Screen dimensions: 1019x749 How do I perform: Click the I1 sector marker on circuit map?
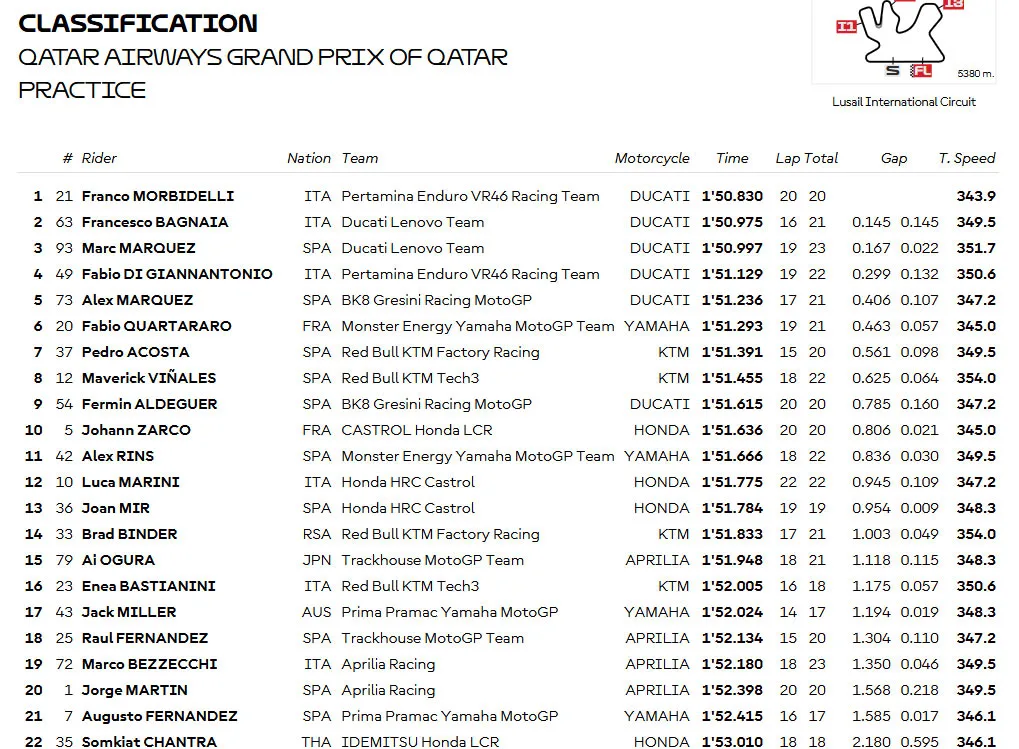click(x=845, y=26)
